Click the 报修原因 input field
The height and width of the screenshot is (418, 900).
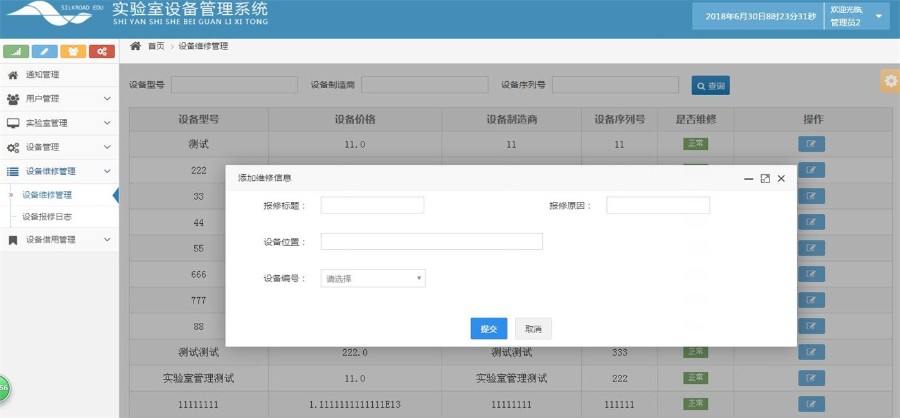[658, 205]
